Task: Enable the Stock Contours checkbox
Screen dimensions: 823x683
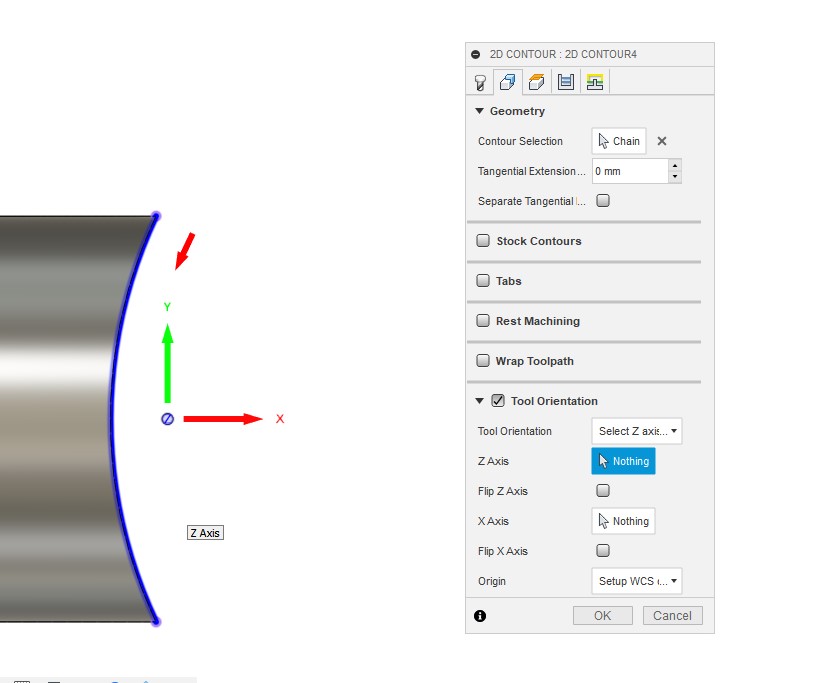Action: [x=483, y=240]
